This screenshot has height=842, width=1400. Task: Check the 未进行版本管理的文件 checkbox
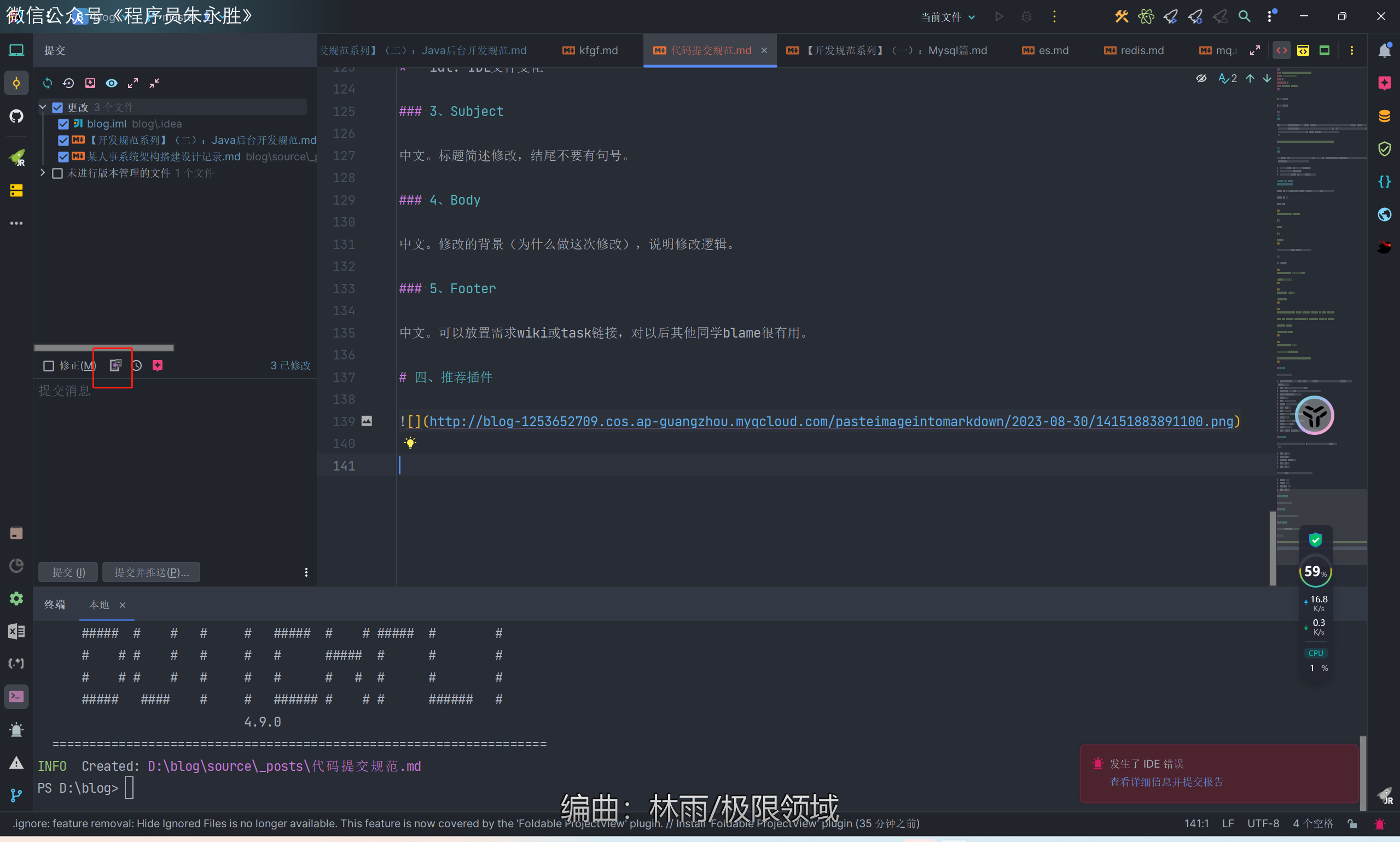click(x=57, y=173)
